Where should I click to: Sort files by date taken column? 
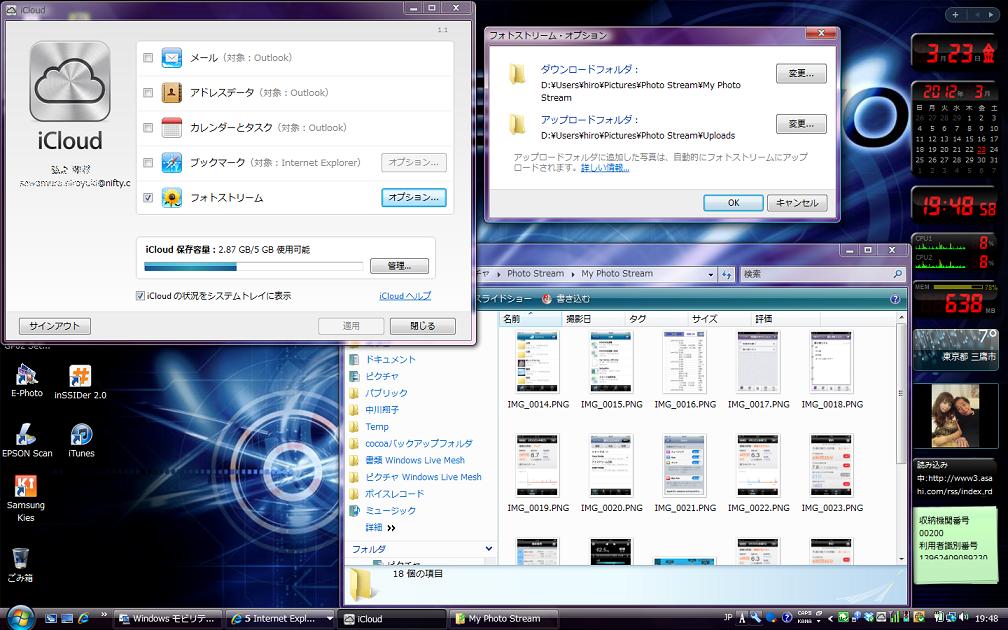click(593, 319)
